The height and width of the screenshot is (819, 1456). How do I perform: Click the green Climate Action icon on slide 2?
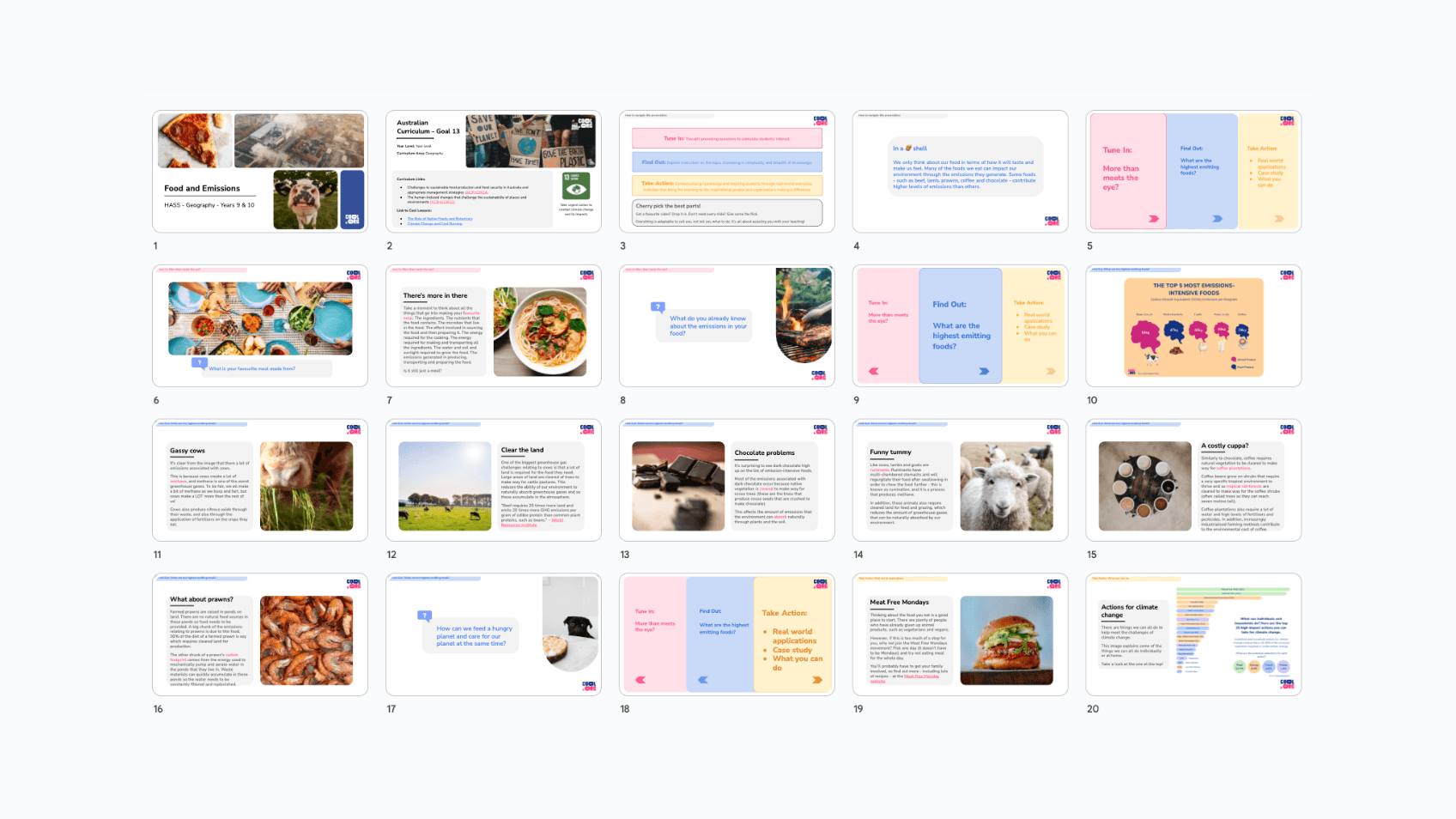(x=575, y=185)
